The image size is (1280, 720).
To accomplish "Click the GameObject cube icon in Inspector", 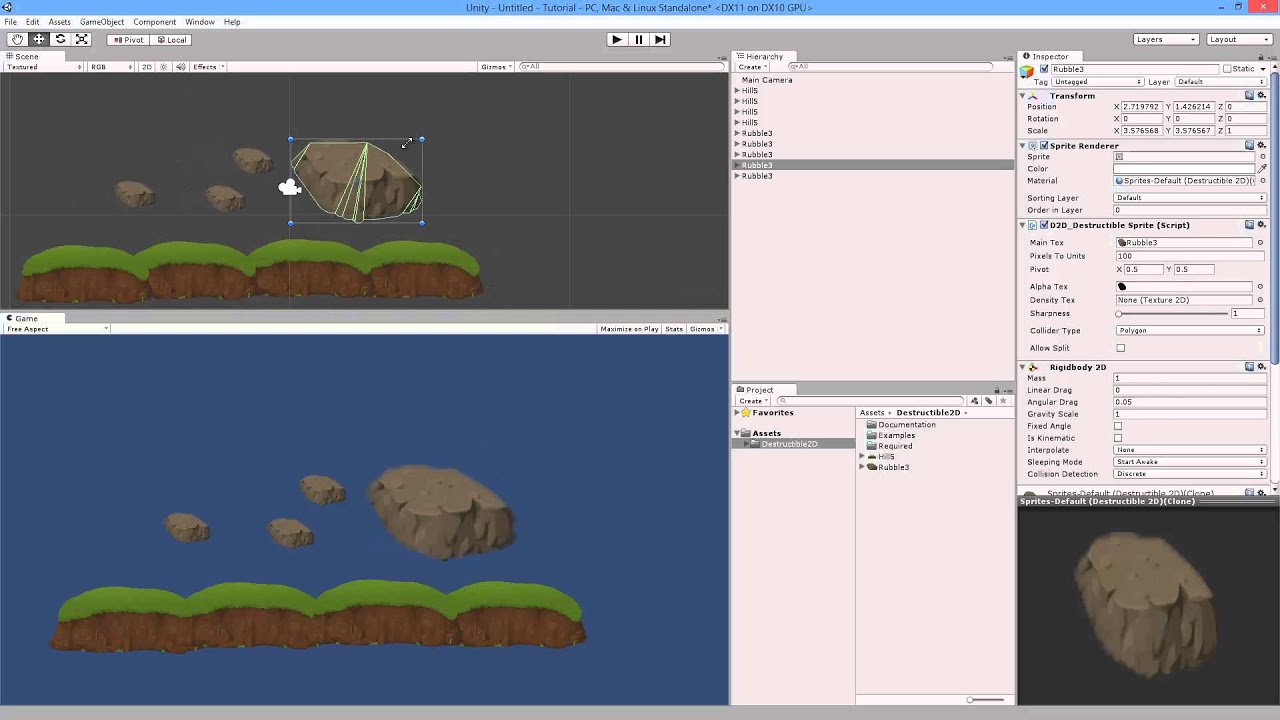I will [1027, 71].
